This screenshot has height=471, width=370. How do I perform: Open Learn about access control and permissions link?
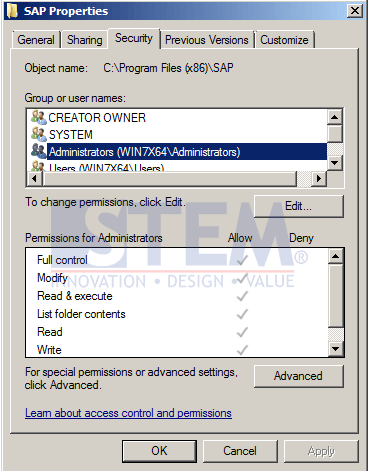point(128,413)
